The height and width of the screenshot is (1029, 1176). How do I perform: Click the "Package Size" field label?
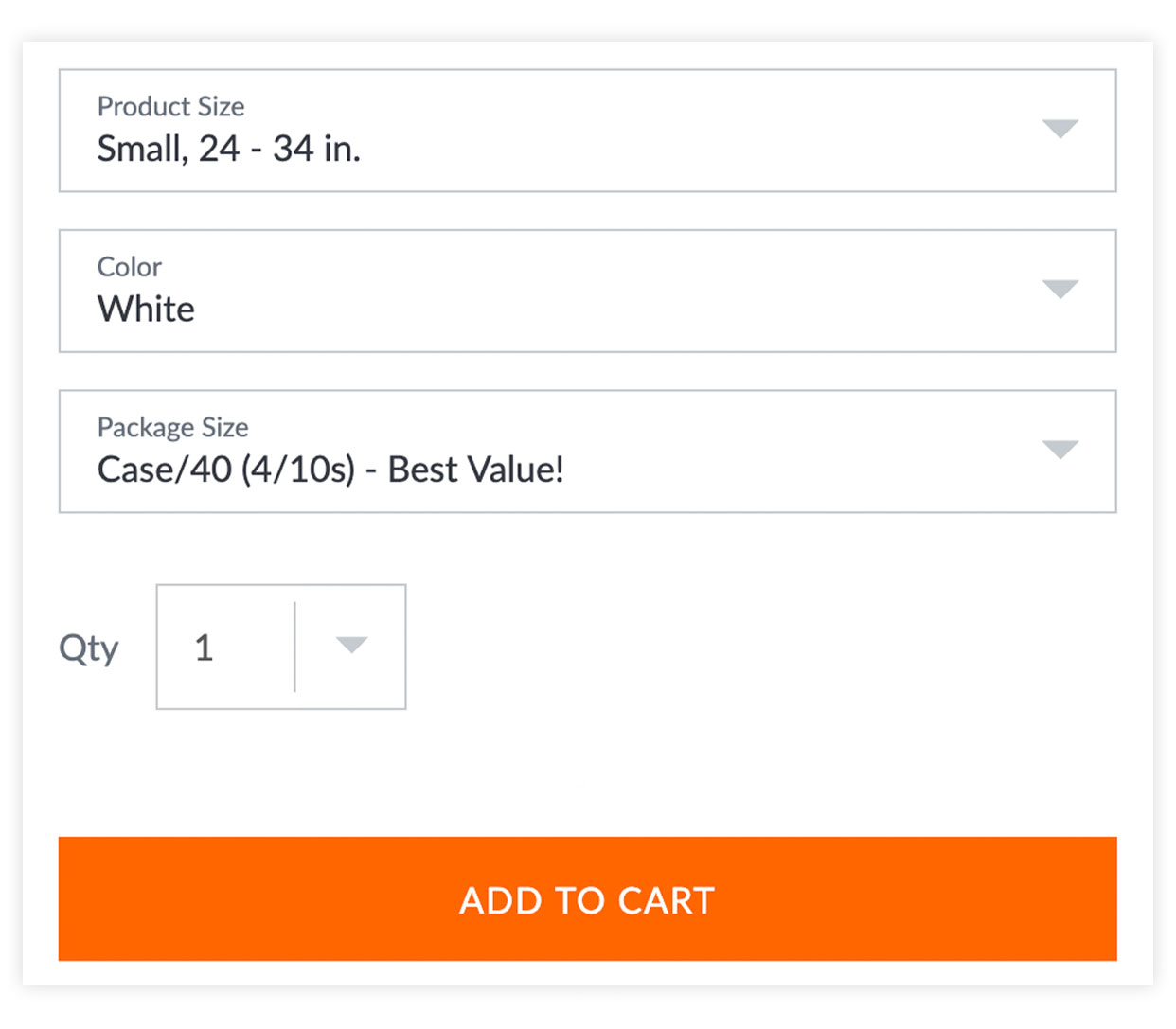[x=172, y=427]
